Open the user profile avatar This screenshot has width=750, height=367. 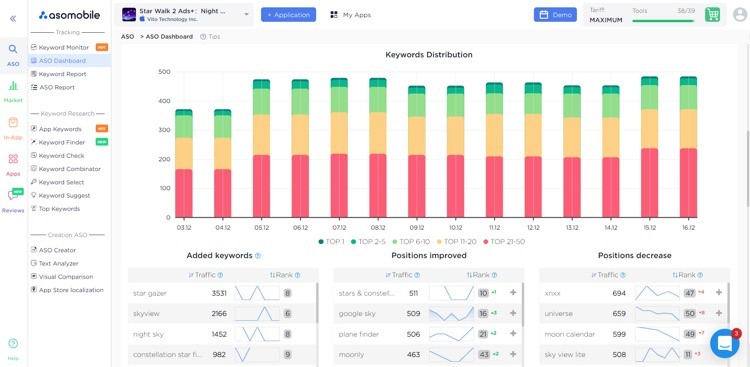coord(740,15)
